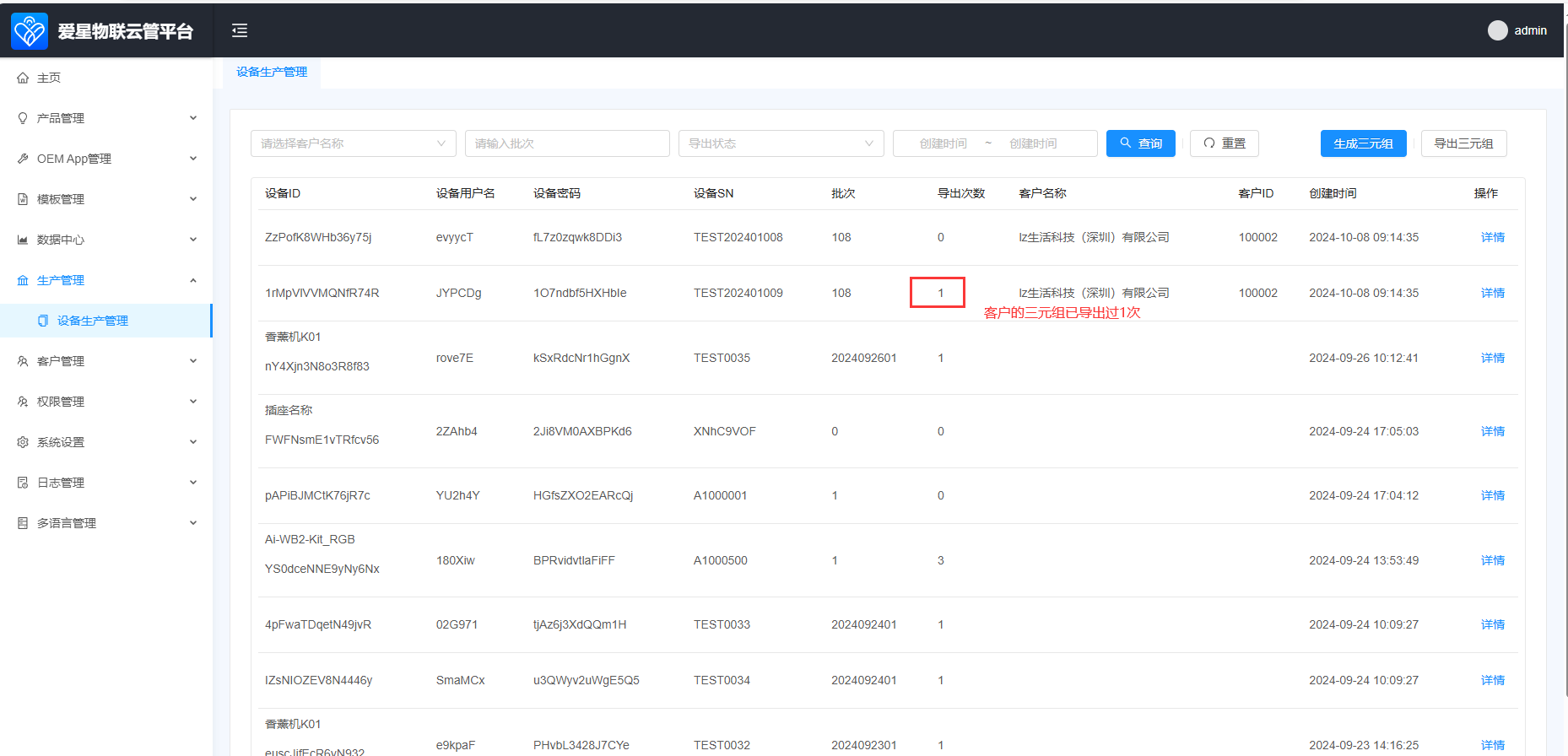
Task: Select 设备生产管理 submenu item
Action: tap(106, 321)
